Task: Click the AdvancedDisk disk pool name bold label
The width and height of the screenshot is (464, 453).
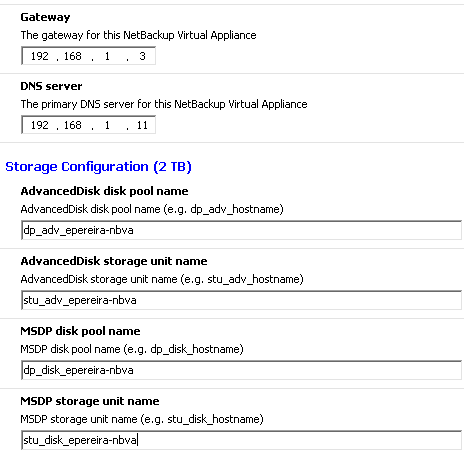Action: click(104, 191)
